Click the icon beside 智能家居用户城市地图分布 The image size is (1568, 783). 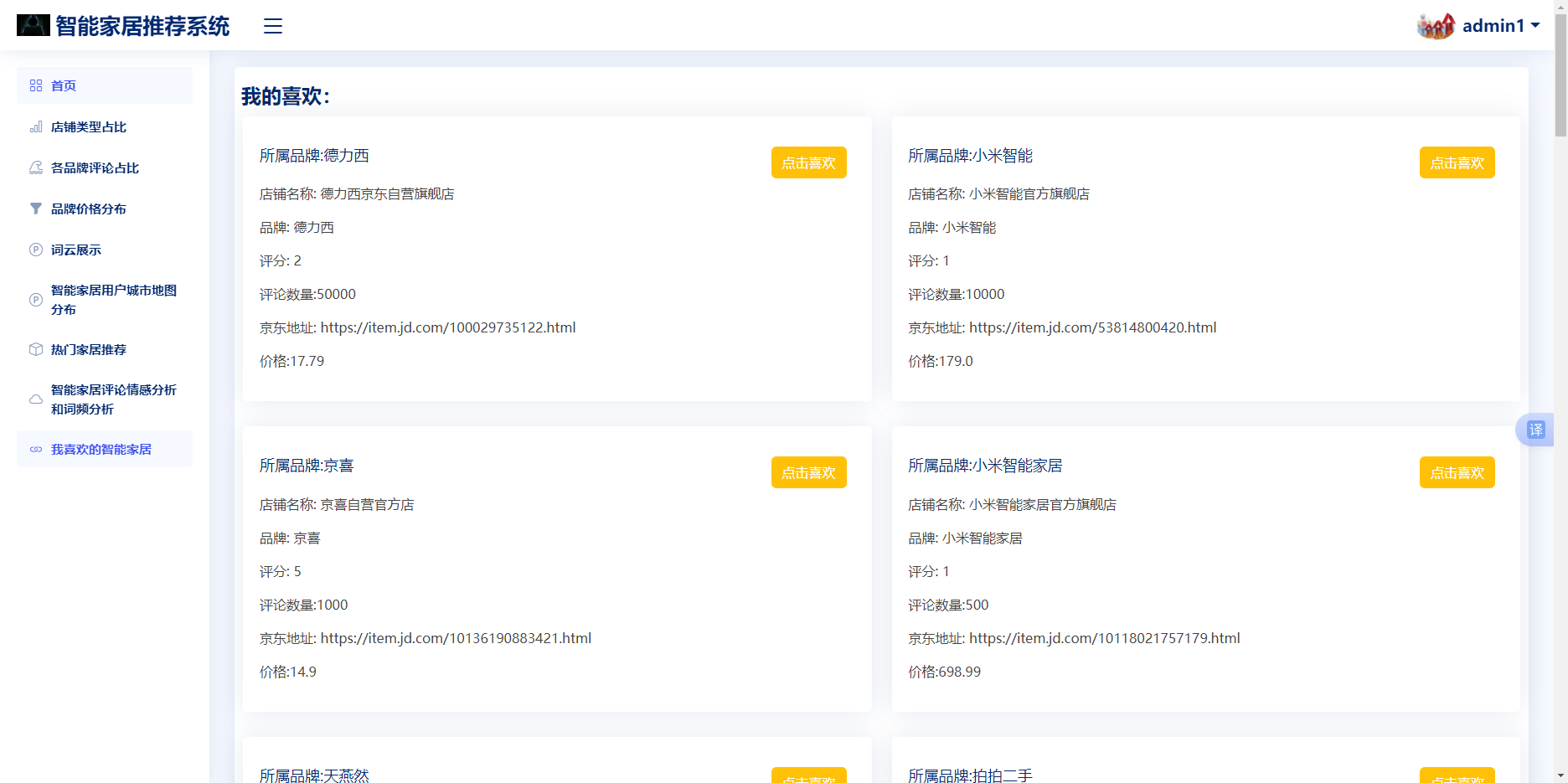(36, 300)
